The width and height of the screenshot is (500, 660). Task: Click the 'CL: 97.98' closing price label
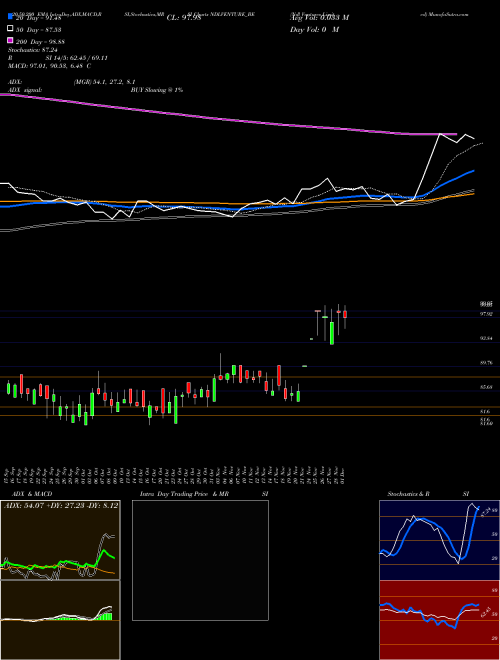[x=184, y=18]
